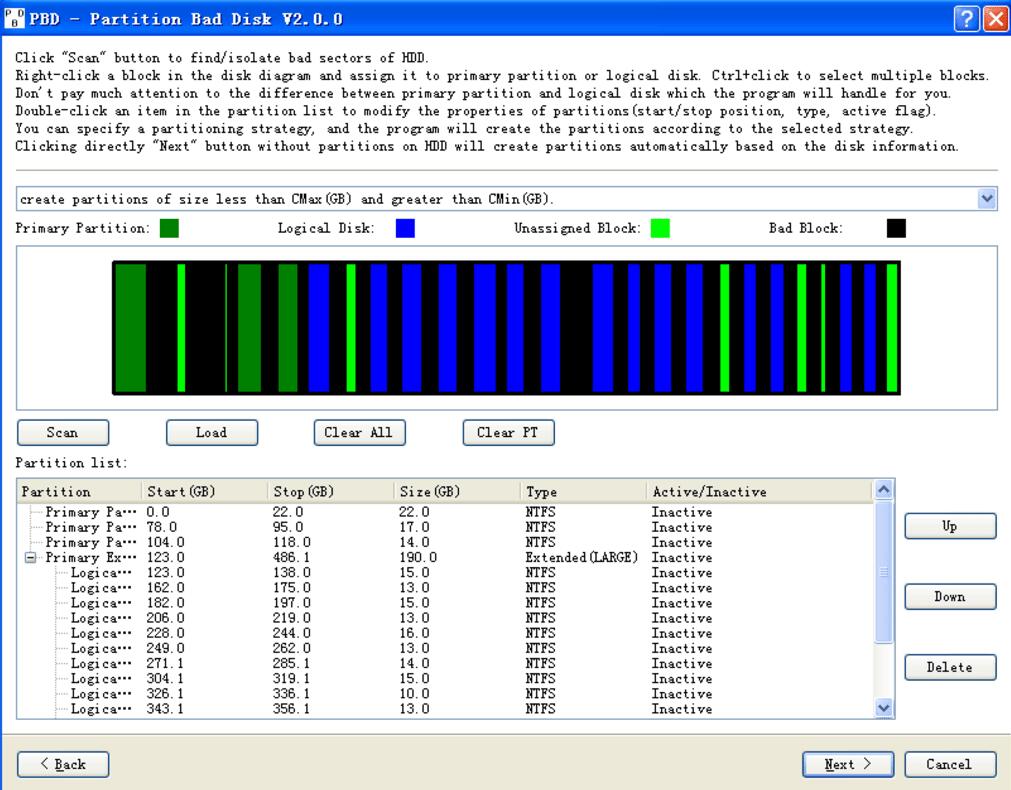This screenshot has height=790, width=1011.
Task: Click the 17.0 size value
Action: 414,528
